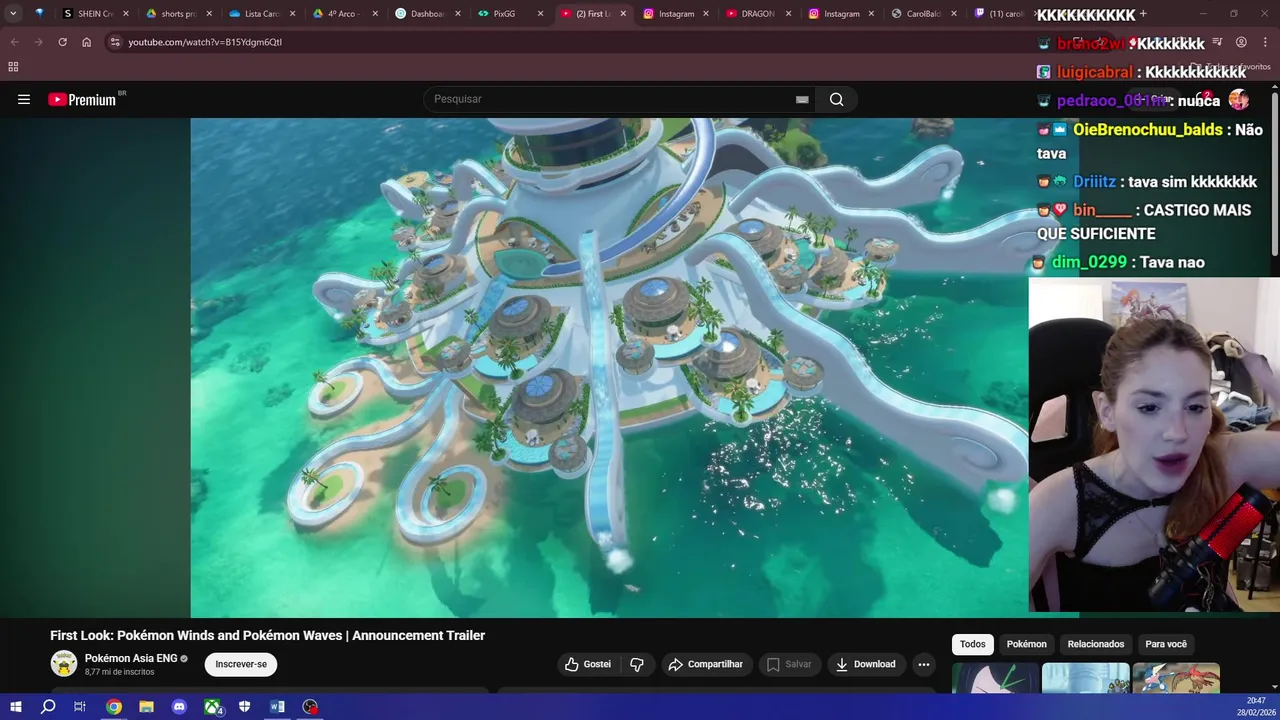The image size is (1280, 720).
Task: Open the Pokémon Asia ENG channel avatar
Action: (x=64, y=664)
